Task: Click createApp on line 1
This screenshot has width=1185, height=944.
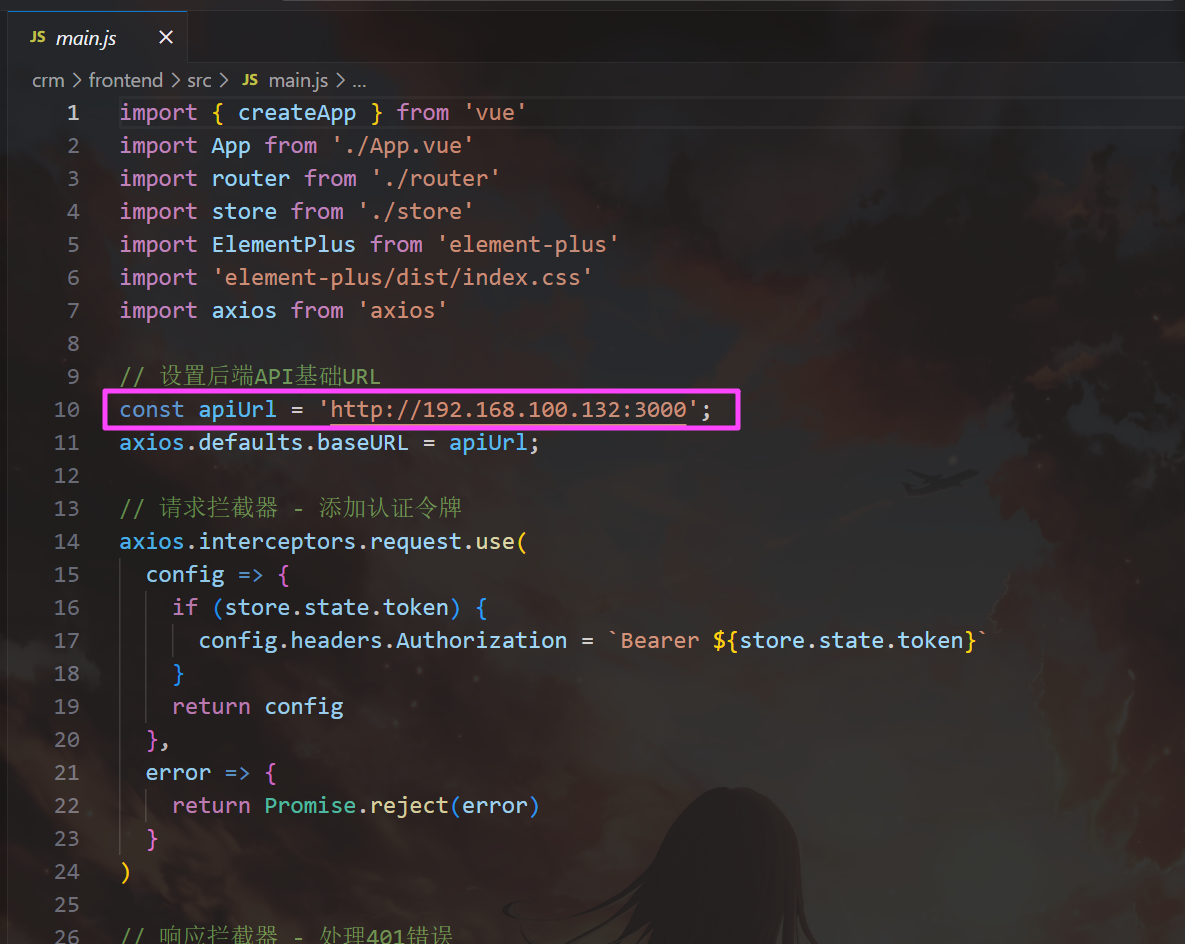Action: click(x=297, y=113)
